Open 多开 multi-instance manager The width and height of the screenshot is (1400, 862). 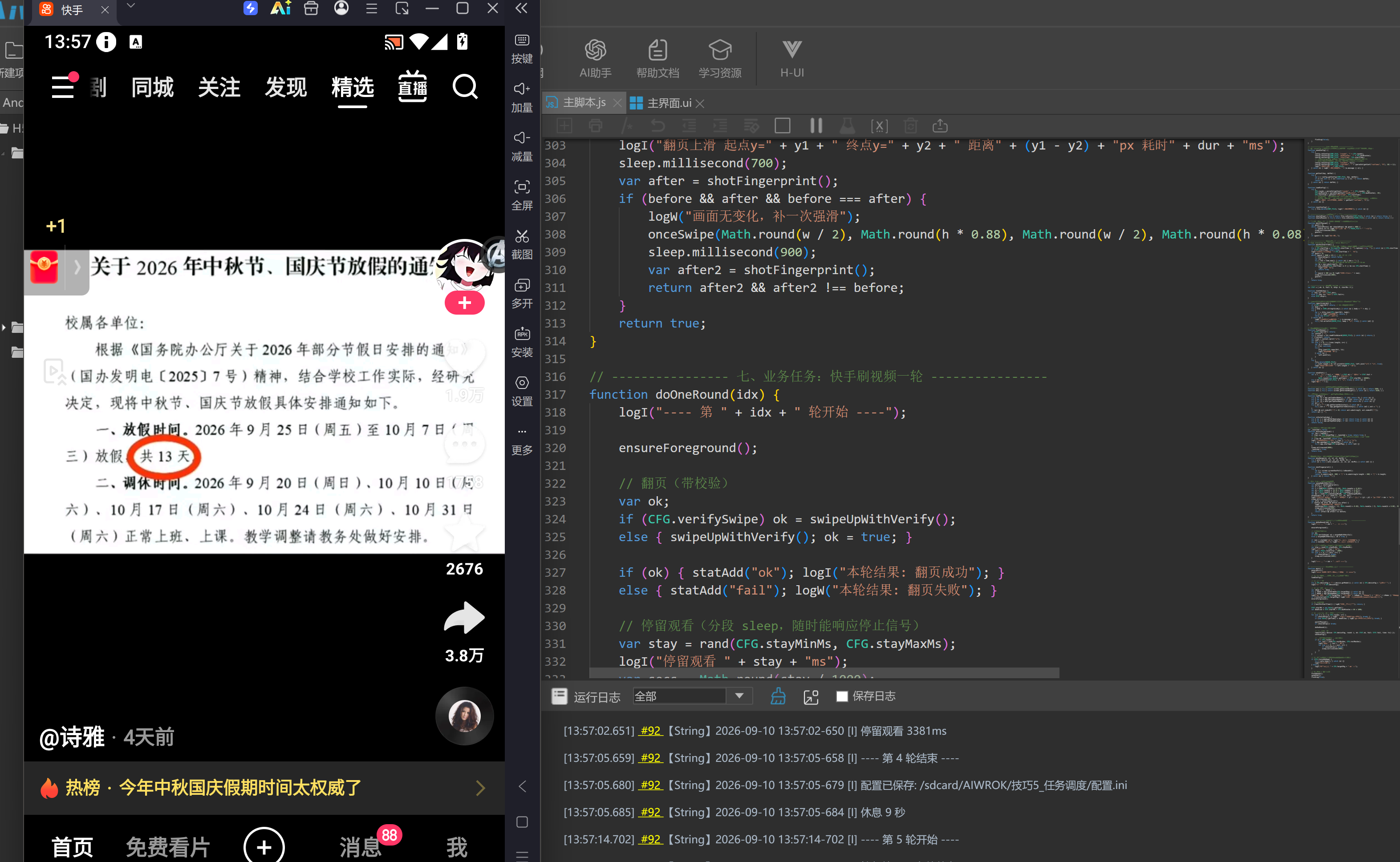tap(522, 294)
